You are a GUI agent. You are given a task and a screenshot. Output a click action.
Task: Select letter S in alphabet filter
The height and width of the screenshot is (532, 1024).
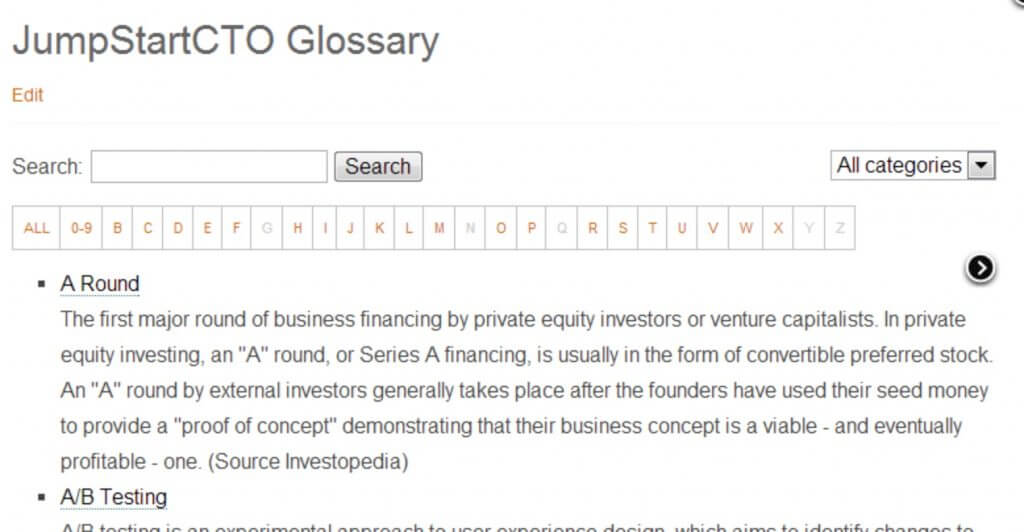pyautogui.click(x=623, y=228)
